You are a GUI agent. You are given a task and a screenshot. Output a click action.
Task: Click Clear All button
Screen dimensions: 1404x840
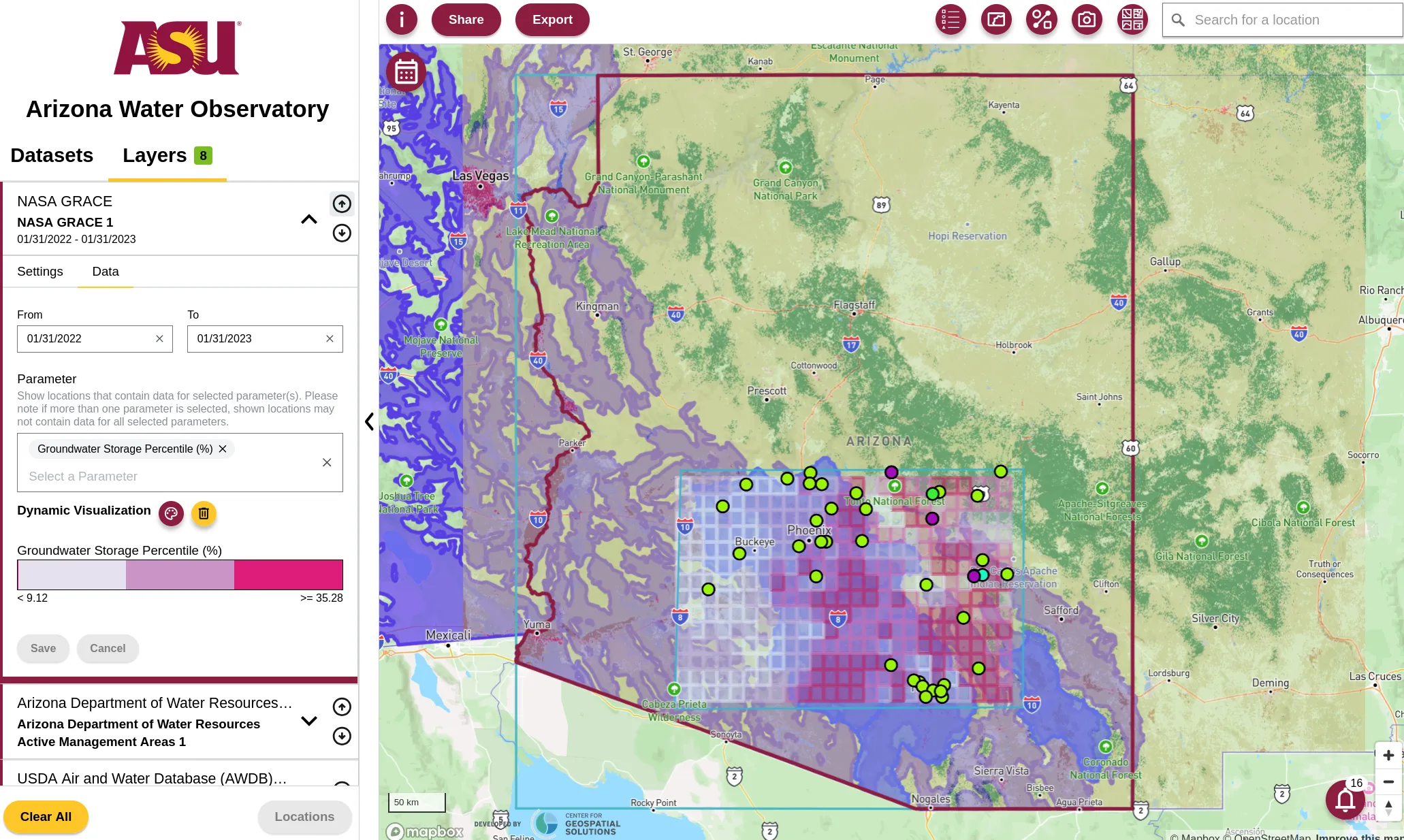[46, 817]
